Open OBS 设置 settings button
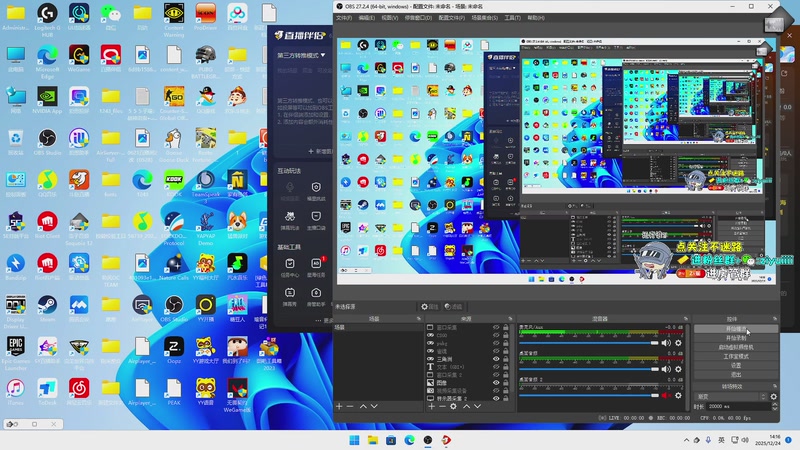 [736, 366]
